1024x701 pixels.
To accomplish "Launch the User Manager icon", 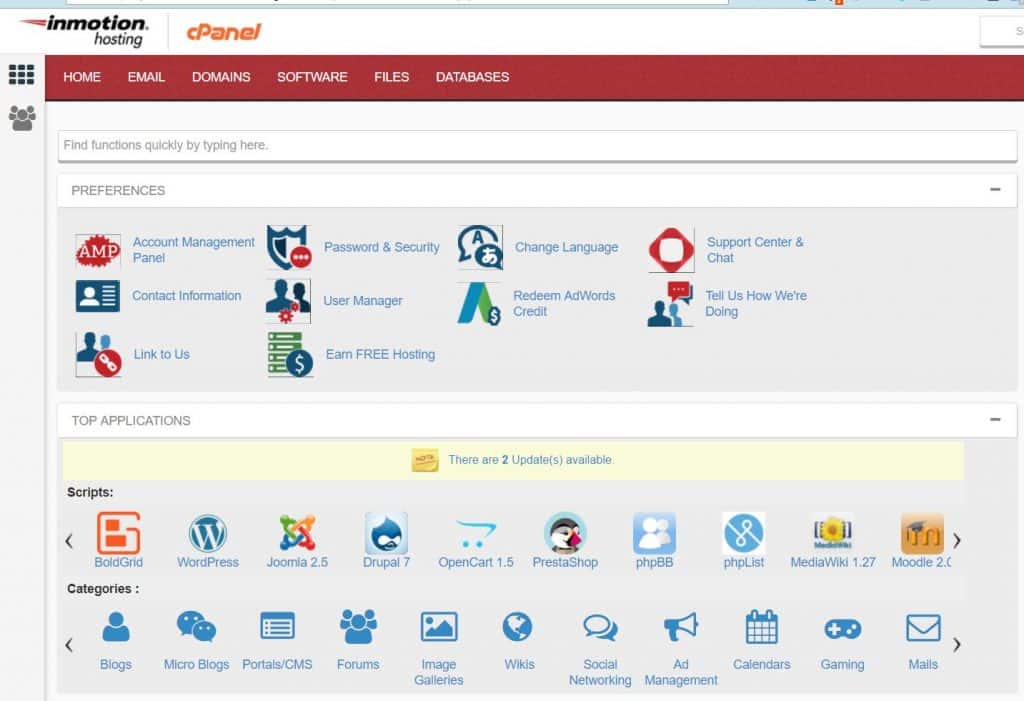I will click(x=288, y=301).
